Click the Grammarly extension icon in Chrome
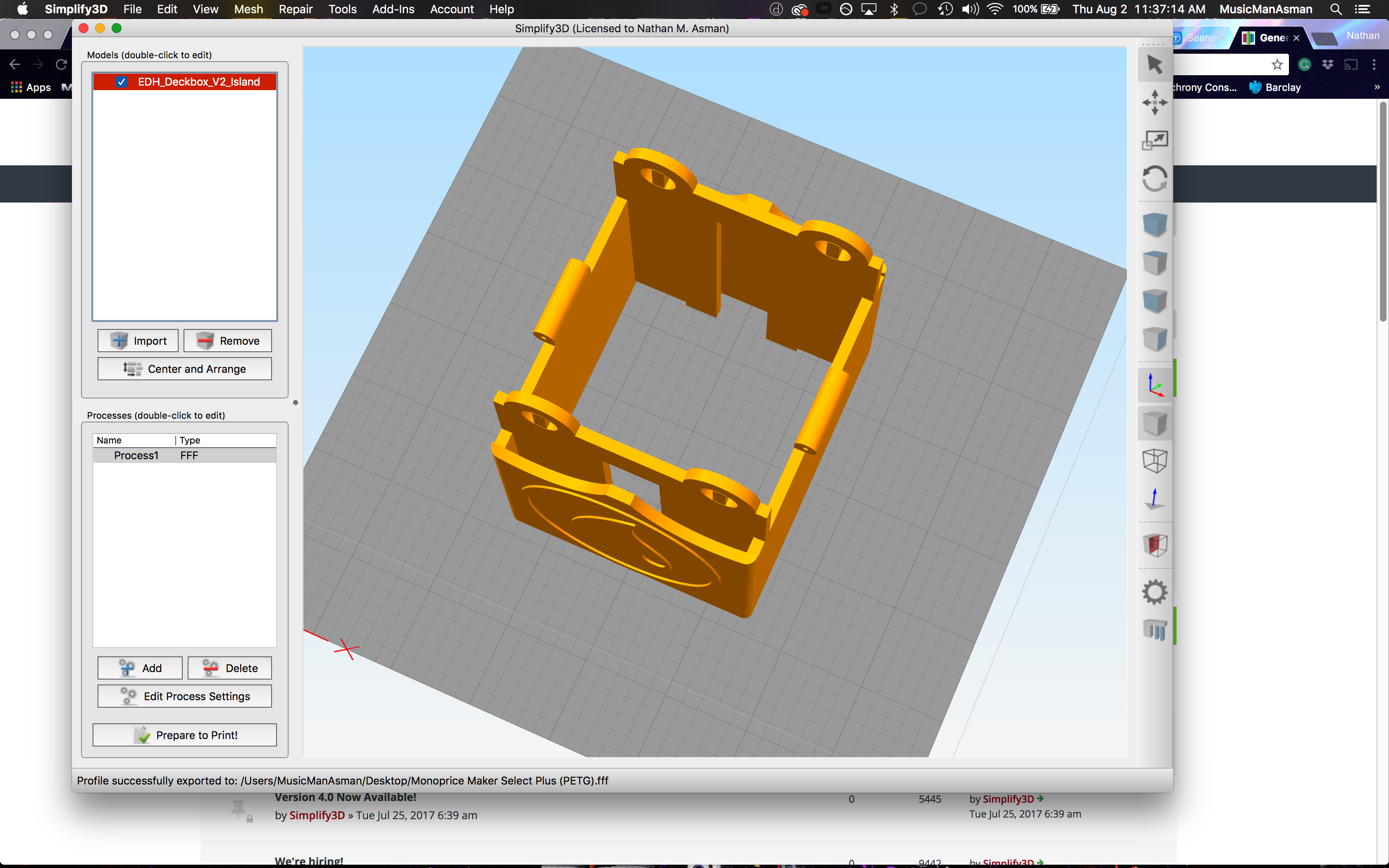This screenshot has width=1389, height=868. click(x=1305, y=64)
